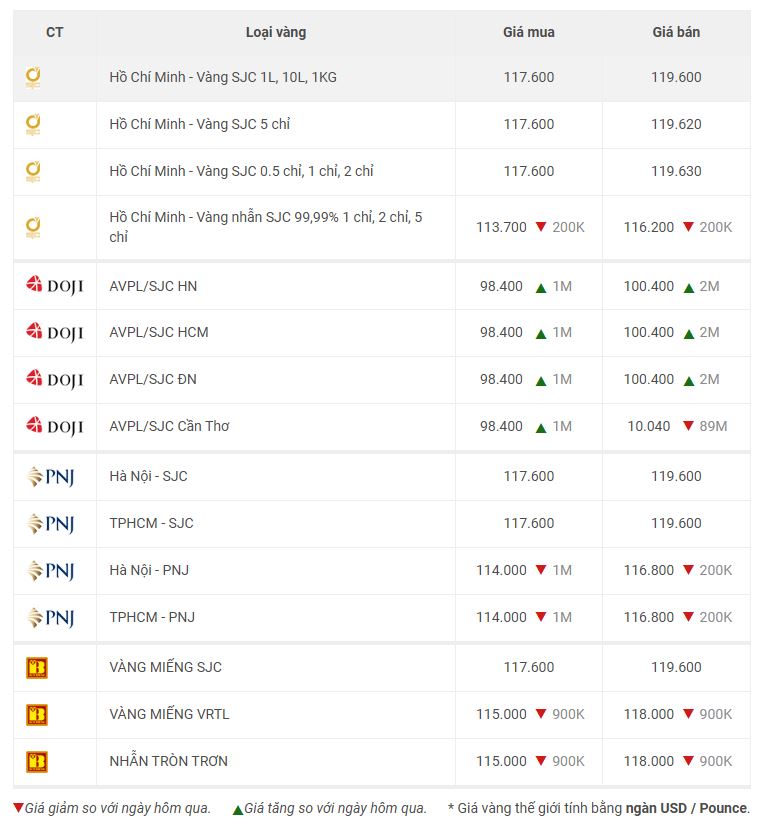Click SJC logo in the 1L, 10L, 1KG row

pyautogui.click(x=33, y=78)
